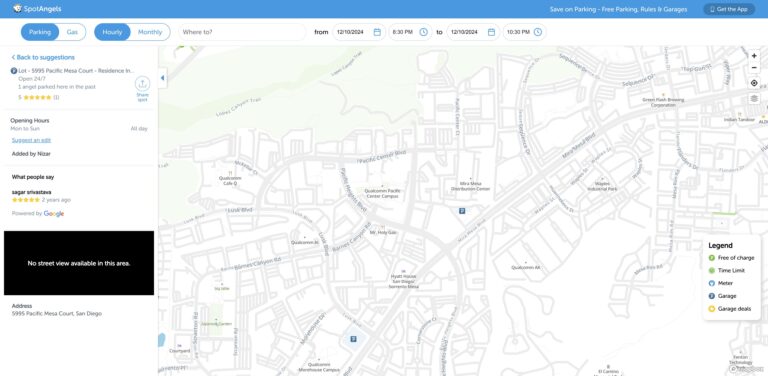The width and height of the screenshot is (768, 376).
Task: Select the Parking toggle option
Action: tap(40, 32)
